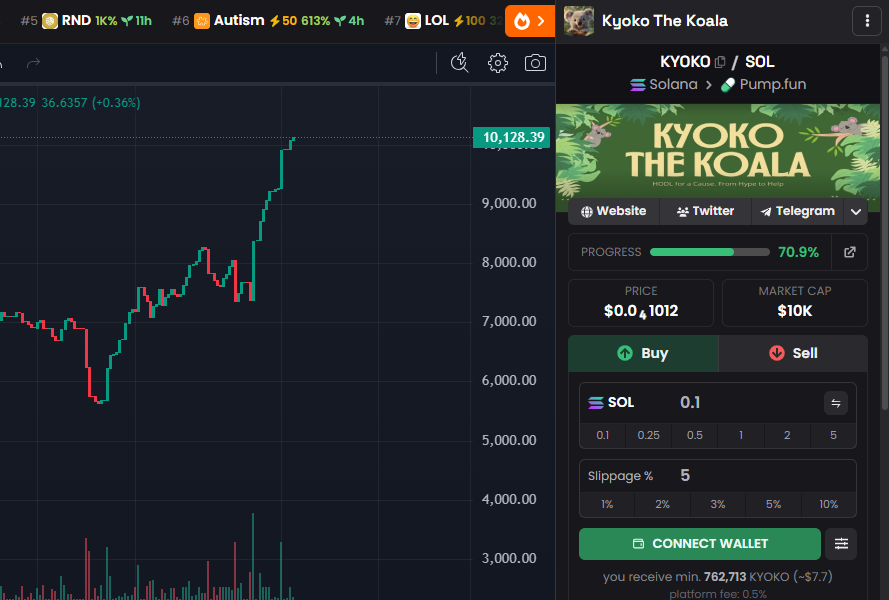Take a chart snapshot with camera icon
The image size is (889, 600).
pos(535,63)
